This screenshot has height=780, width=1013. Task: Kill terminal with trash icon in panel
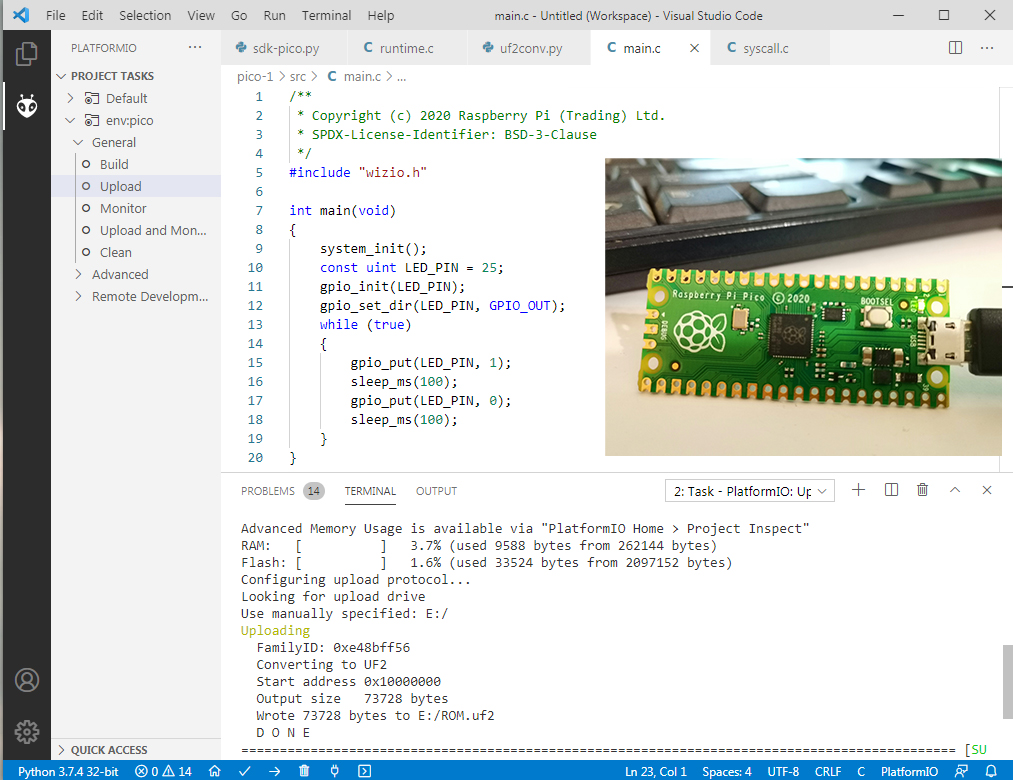[x=922, y=490]
